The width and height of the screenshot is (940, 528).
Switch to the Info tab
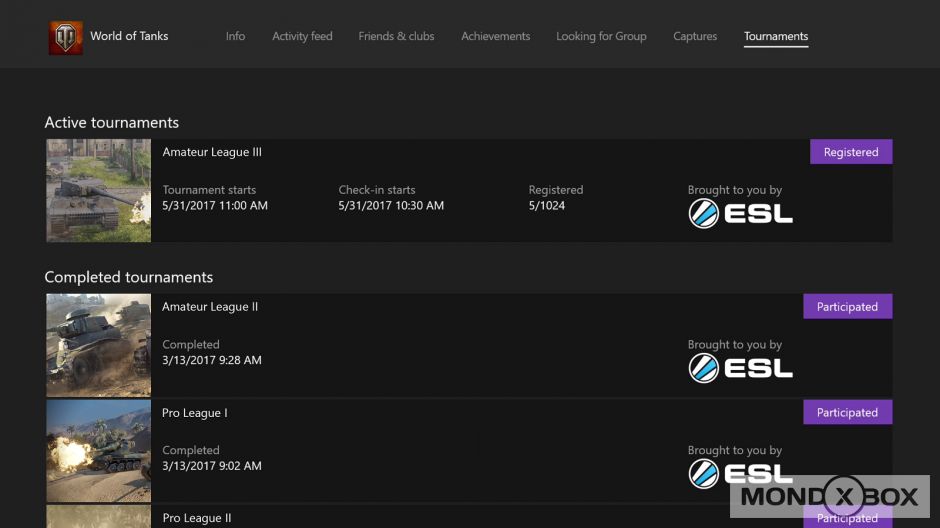pyautogui.click(x=235, y=36)
